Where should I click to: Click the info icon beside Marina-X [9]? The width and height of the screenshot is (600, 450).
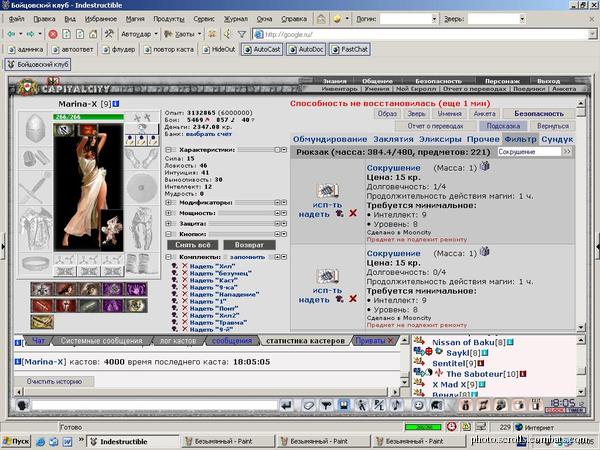(116, 104)
